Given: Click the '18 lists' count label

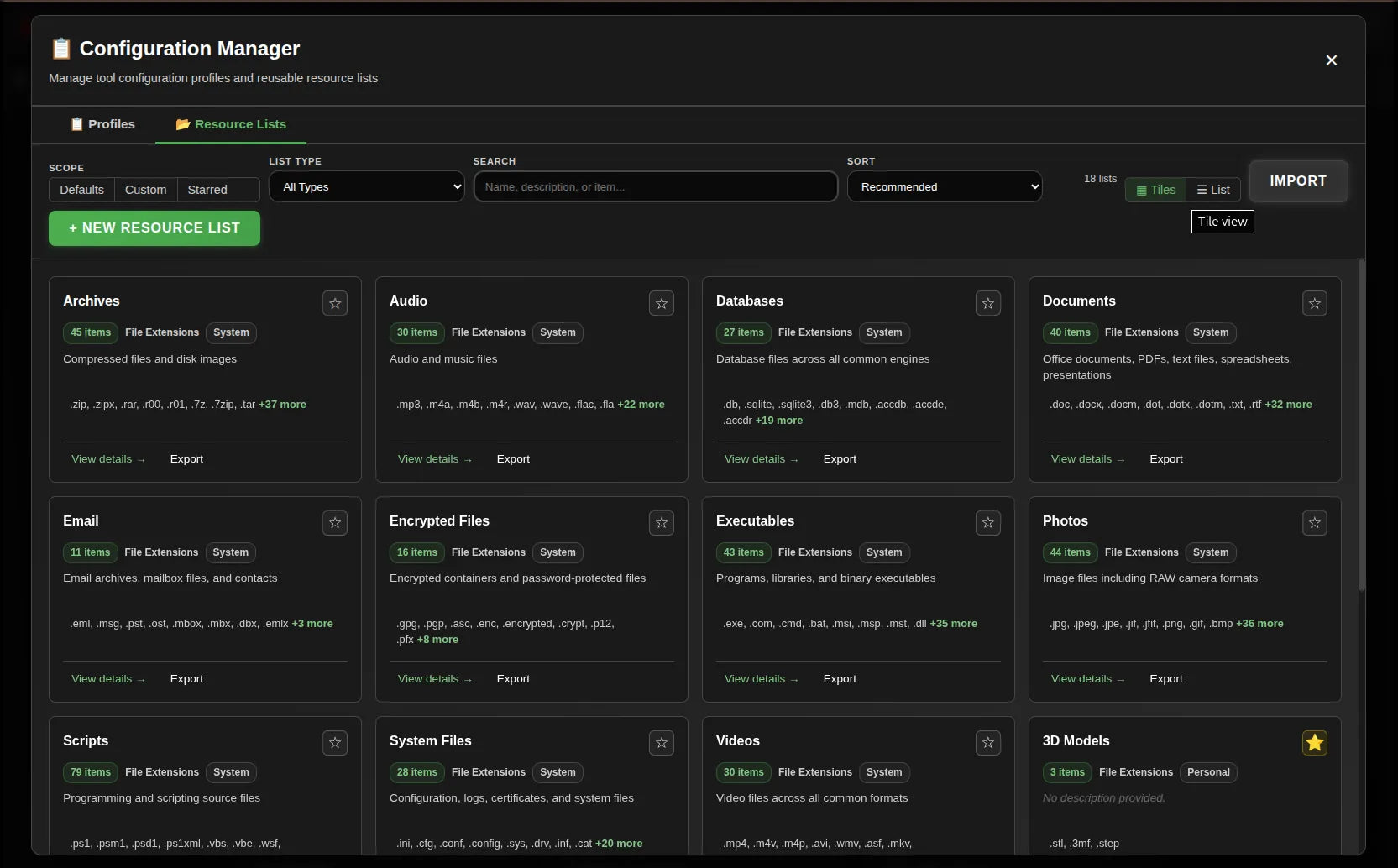Looking at the screenshot, I should (x=1100, y=179).
